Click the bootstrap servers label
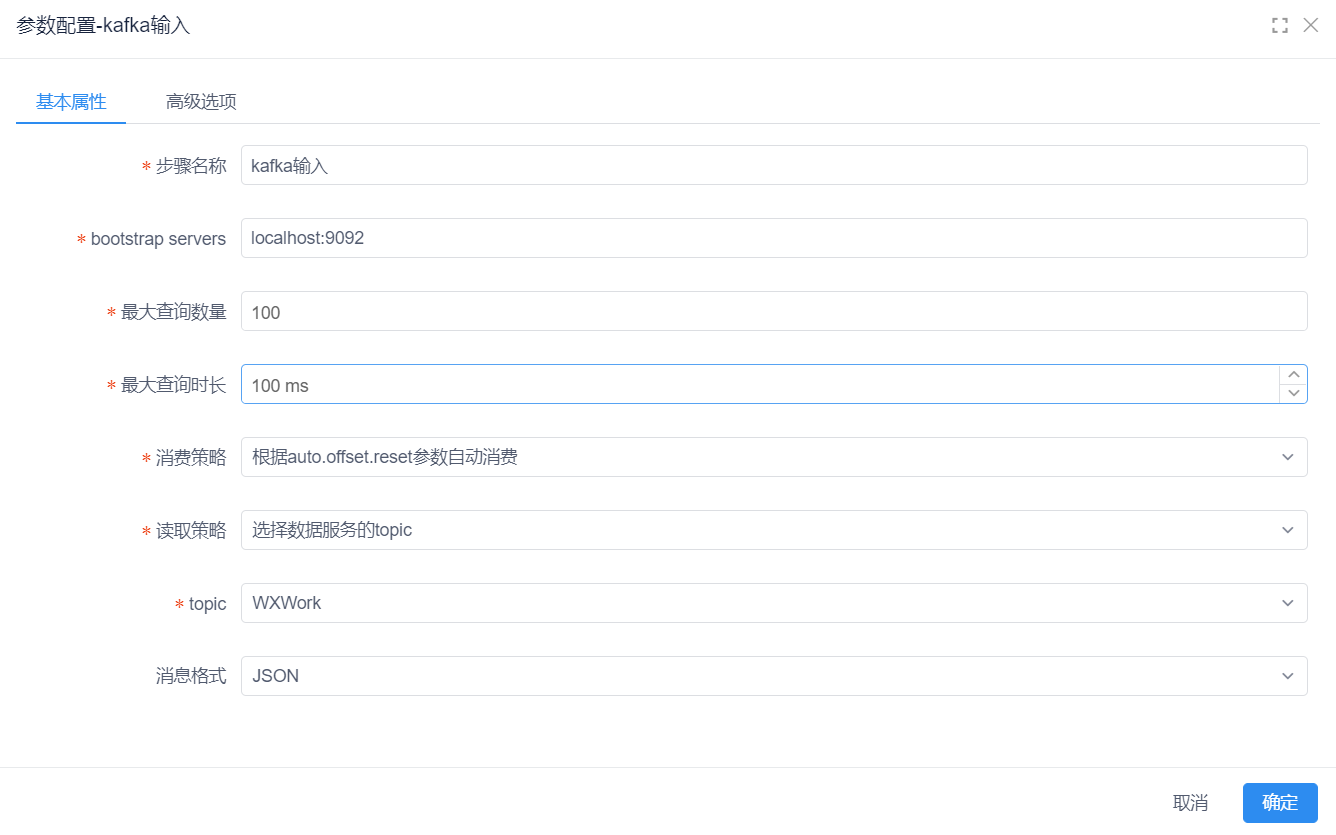 pyautogui.click(x=158, y=240)
